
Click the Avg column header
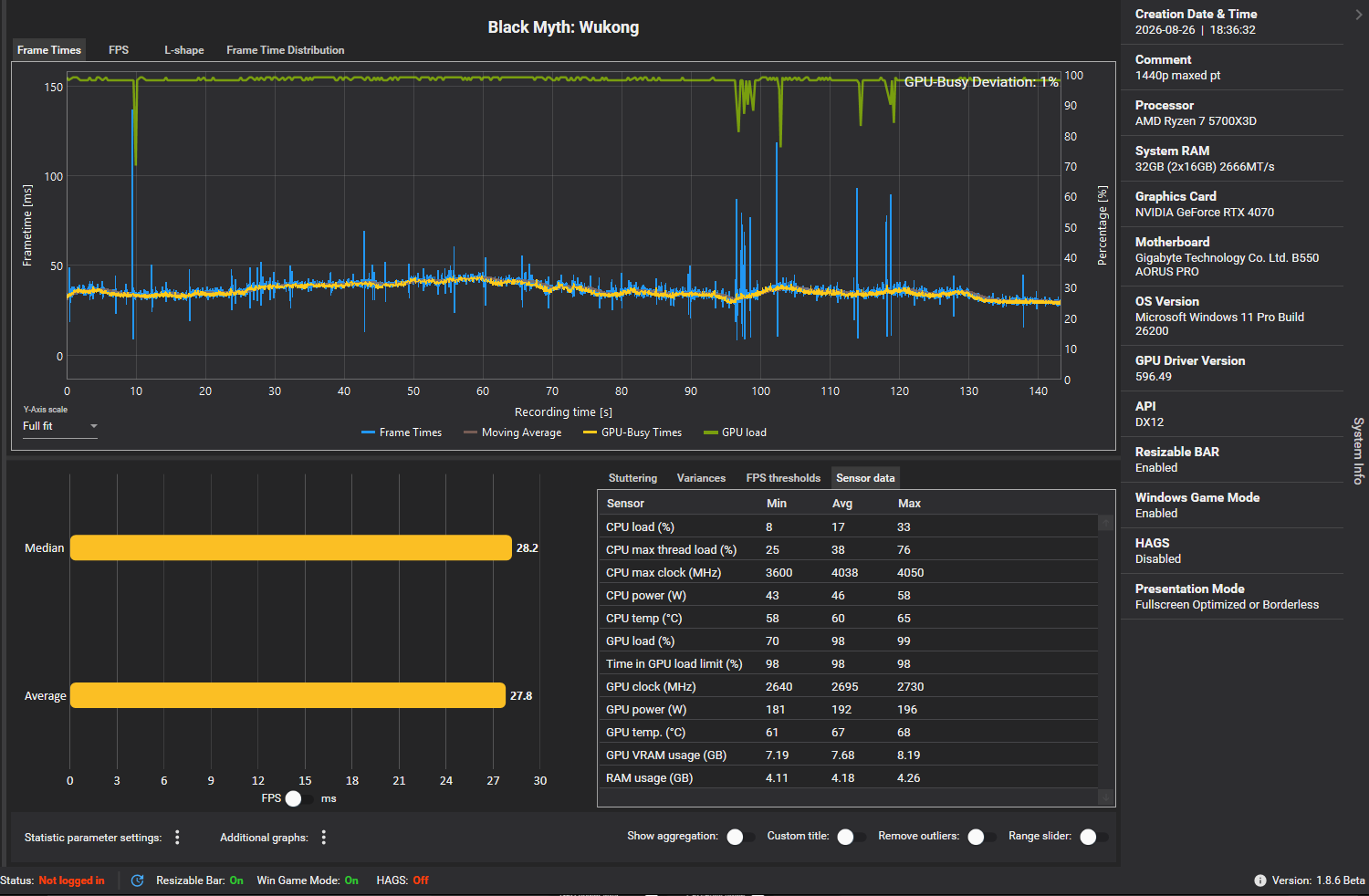(x=842, y=504)
